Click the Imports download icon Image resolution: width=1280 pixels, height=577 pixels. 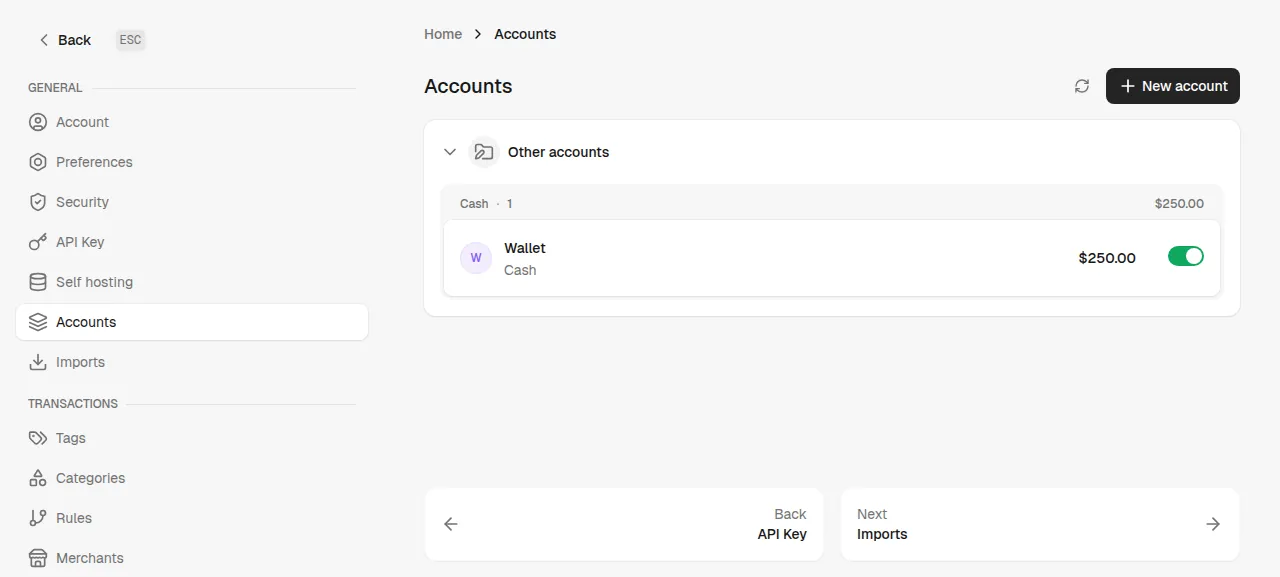[x=38, y=362]
